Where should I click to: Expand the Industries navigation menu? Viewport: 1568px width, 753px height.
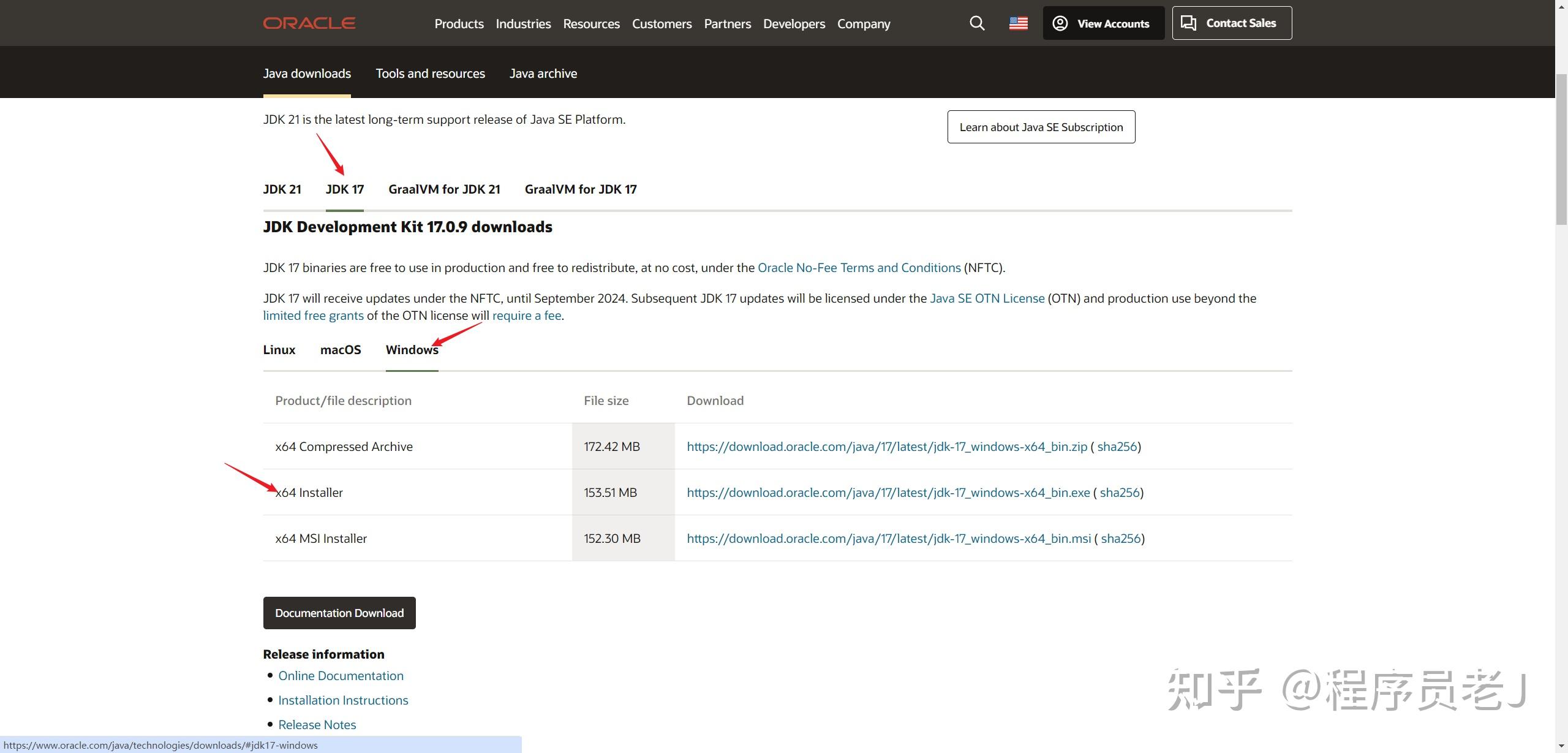point(523,24)
